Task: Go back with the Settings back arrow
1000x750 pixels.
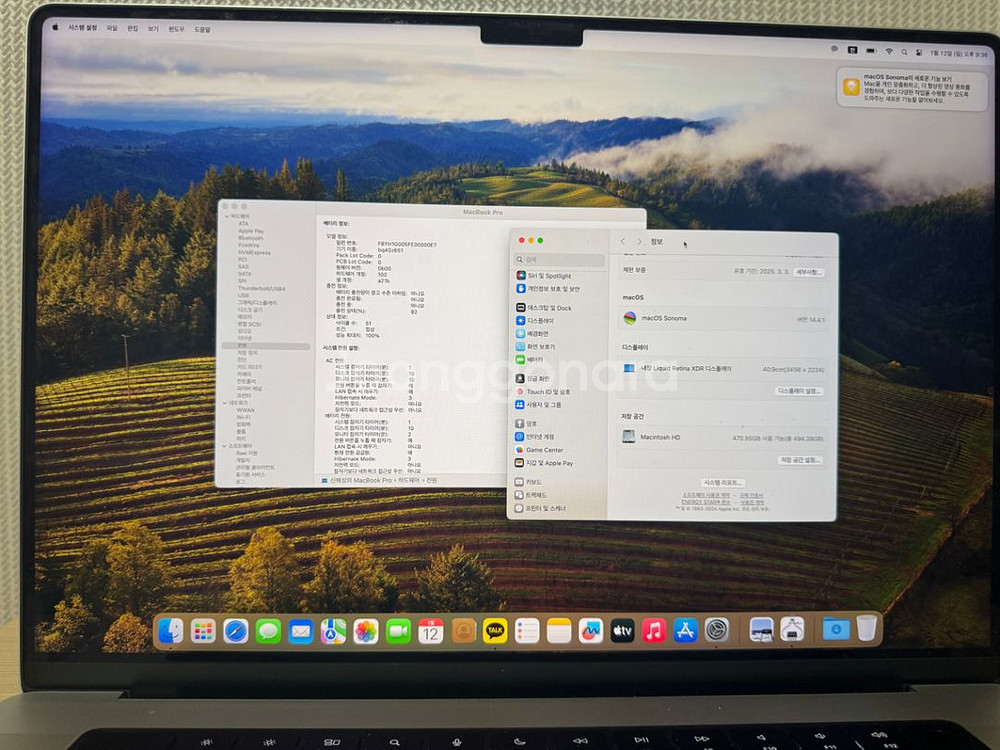Action: tap(623, 241)
